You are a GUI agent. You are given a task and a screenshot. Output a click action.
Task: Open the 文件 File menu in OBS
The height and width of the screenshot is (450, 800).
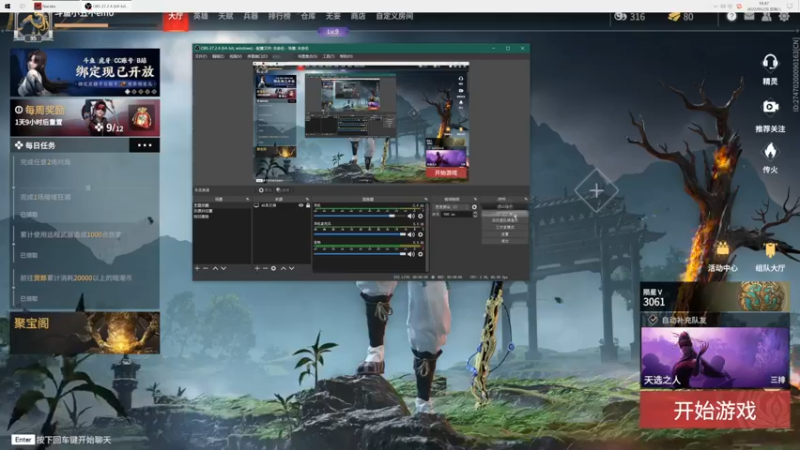click(x=202, y=56)
